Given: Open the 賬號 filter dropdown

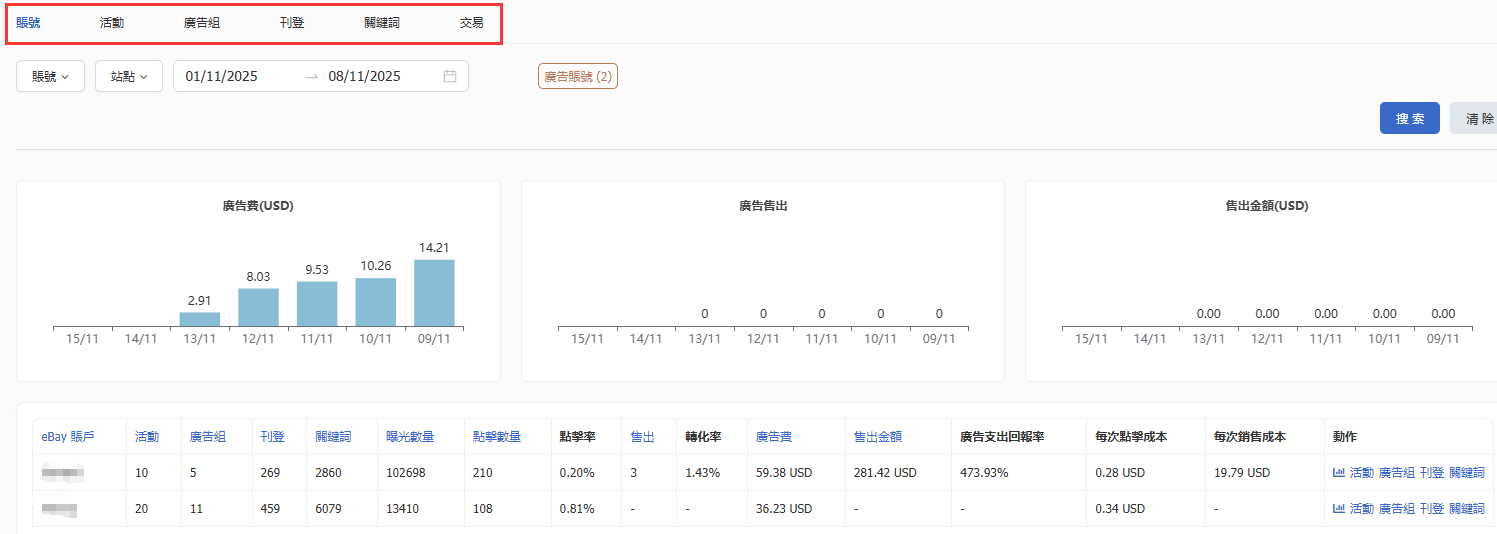Looking at the screenshot, I should [x=50, y=76].
